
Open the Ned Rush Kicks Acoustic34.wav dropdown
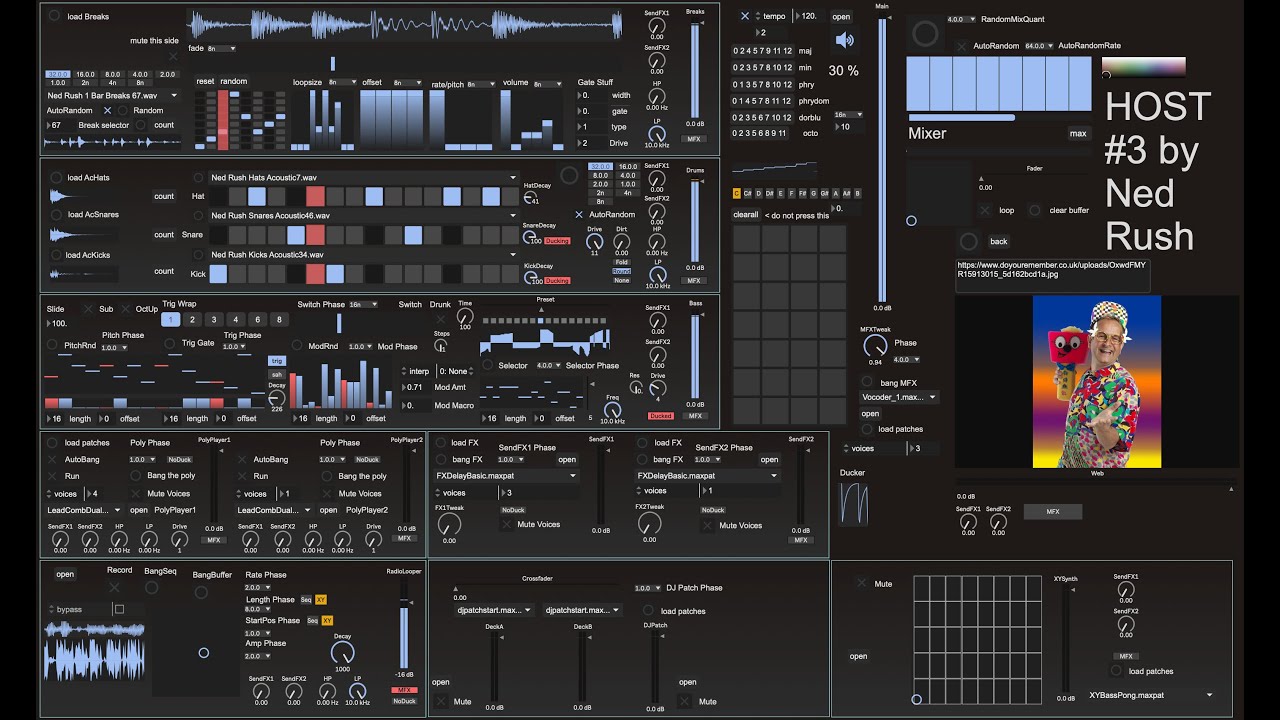coord(363,255)
